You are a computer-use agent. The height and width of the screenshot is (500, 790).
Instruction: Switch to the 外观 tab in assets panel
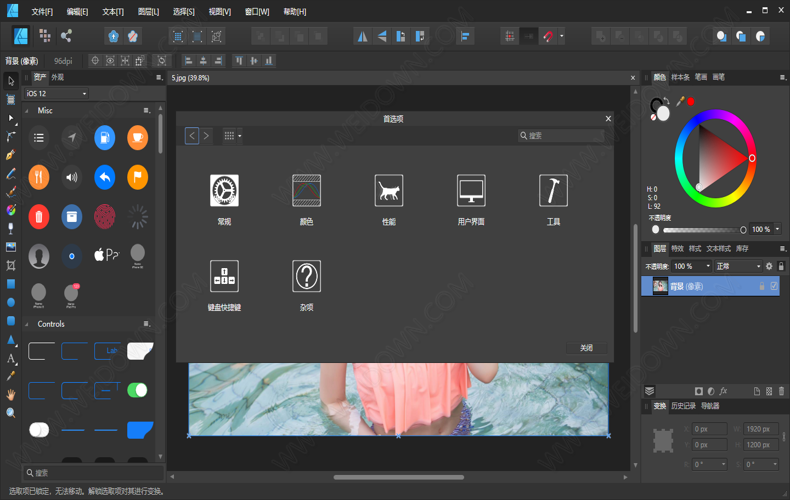57,77
